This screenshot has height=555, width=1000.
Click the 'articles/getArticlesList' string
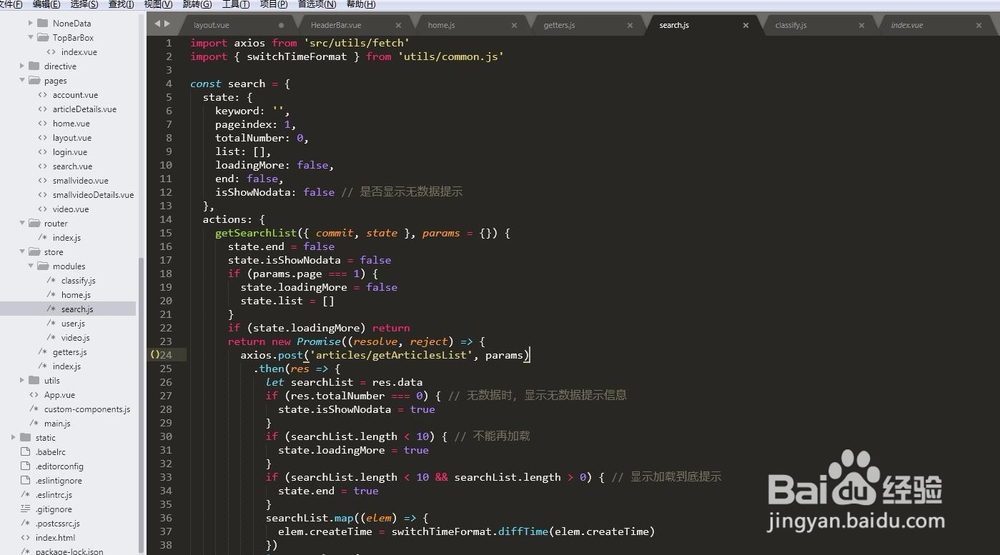pos(391,355)
